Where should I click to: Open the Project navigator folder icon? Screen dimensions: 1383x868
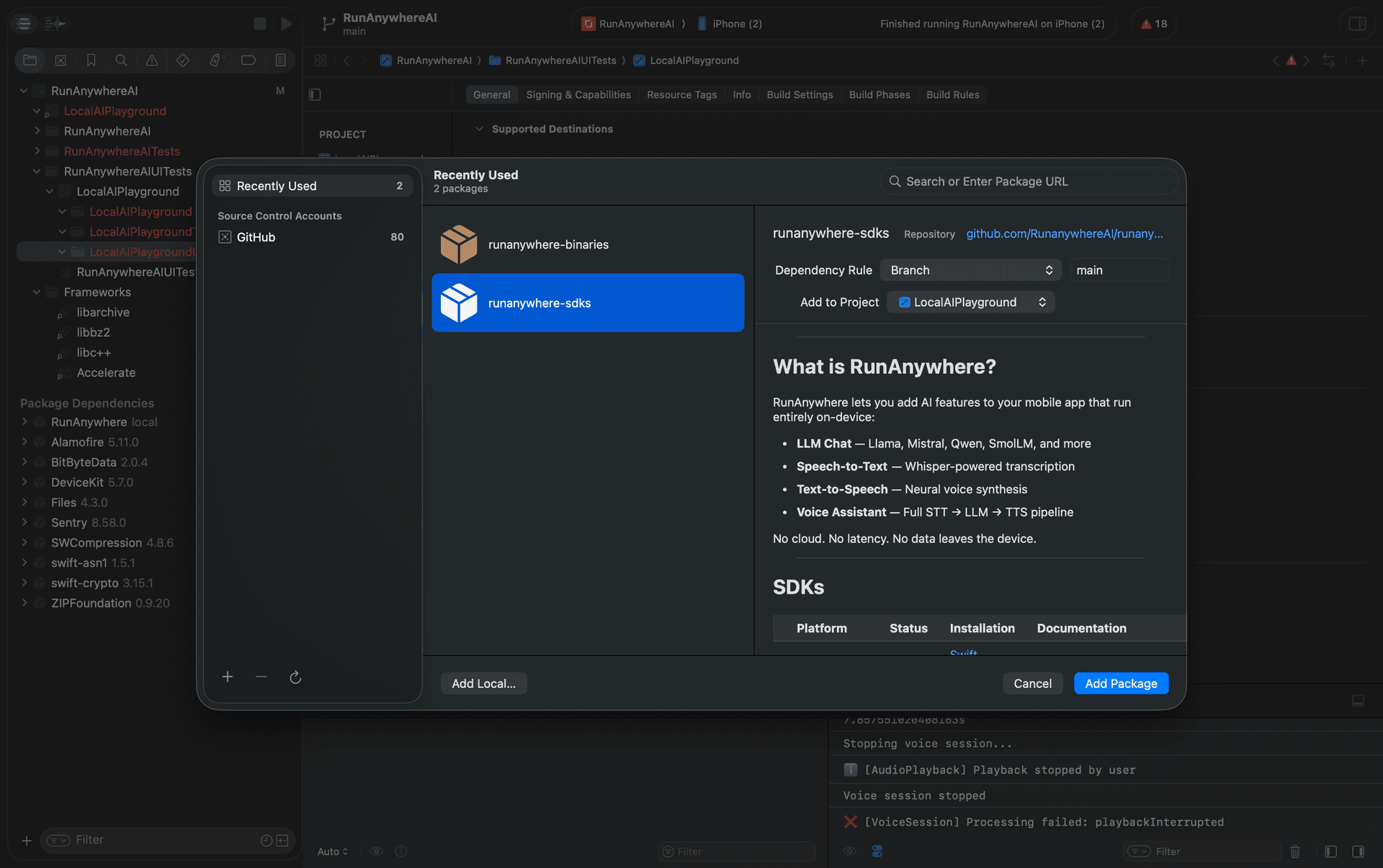tap(30, 61)
